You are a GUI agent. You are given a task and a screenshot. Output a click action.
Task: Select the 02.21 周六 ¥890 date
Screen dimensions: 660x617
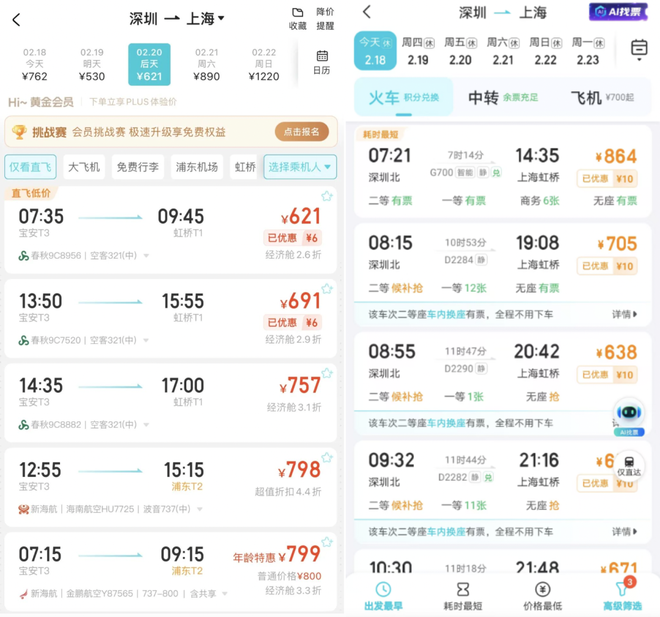click(207, 64)
